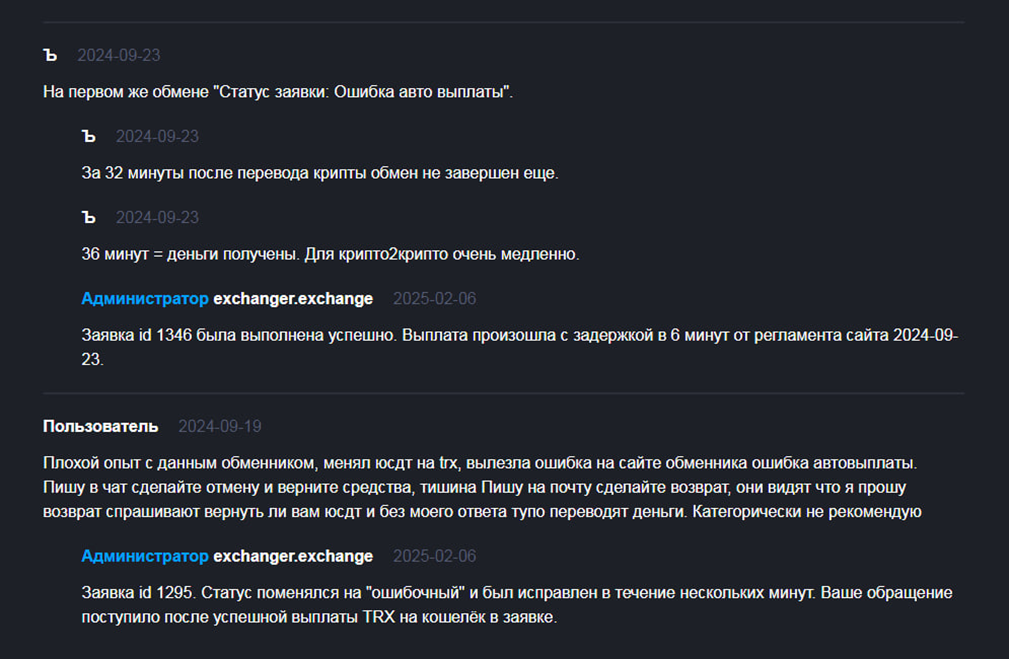Click the reply '36 минут = деньги получены'

point(330,254)
